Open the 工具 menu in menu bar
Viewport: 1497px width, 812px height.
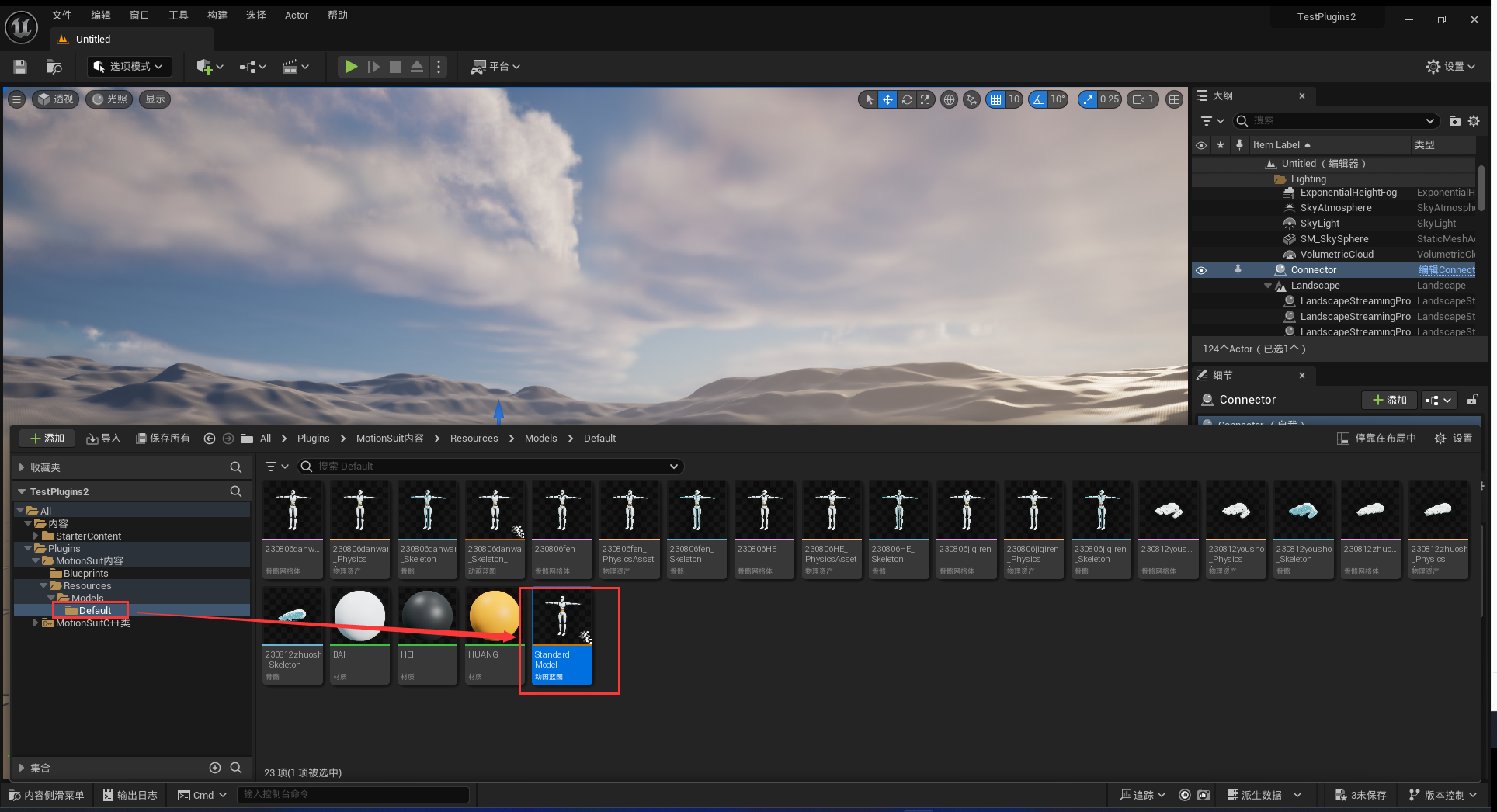pyautogui.click(x=178, y=16)
